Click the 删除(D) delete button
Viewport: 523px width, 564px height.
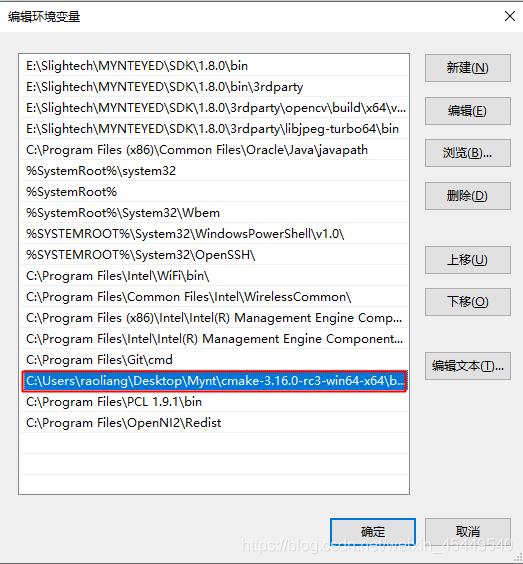click(468, 196)
